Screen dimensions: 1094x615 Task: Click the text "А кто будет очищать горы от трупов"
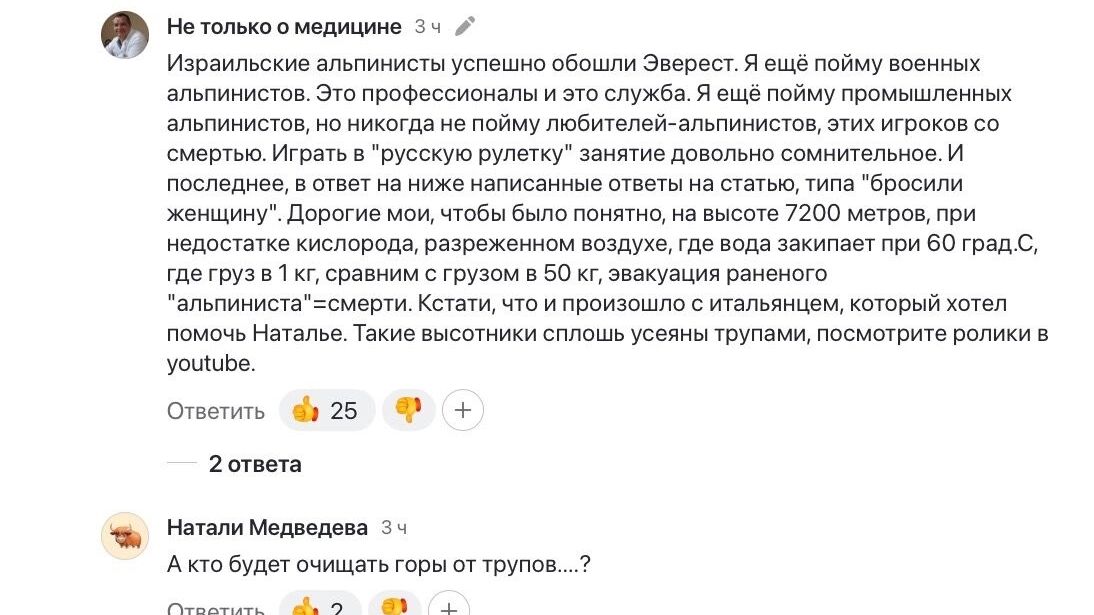(360, 565)
